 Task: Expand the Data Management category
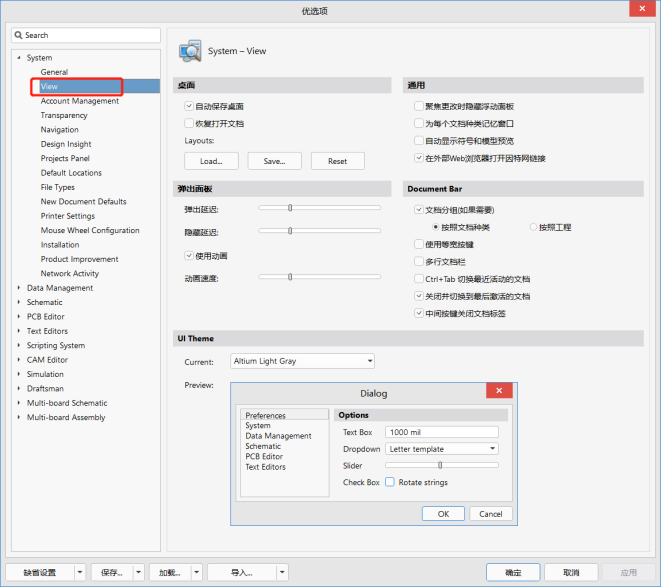click(18, 288)
